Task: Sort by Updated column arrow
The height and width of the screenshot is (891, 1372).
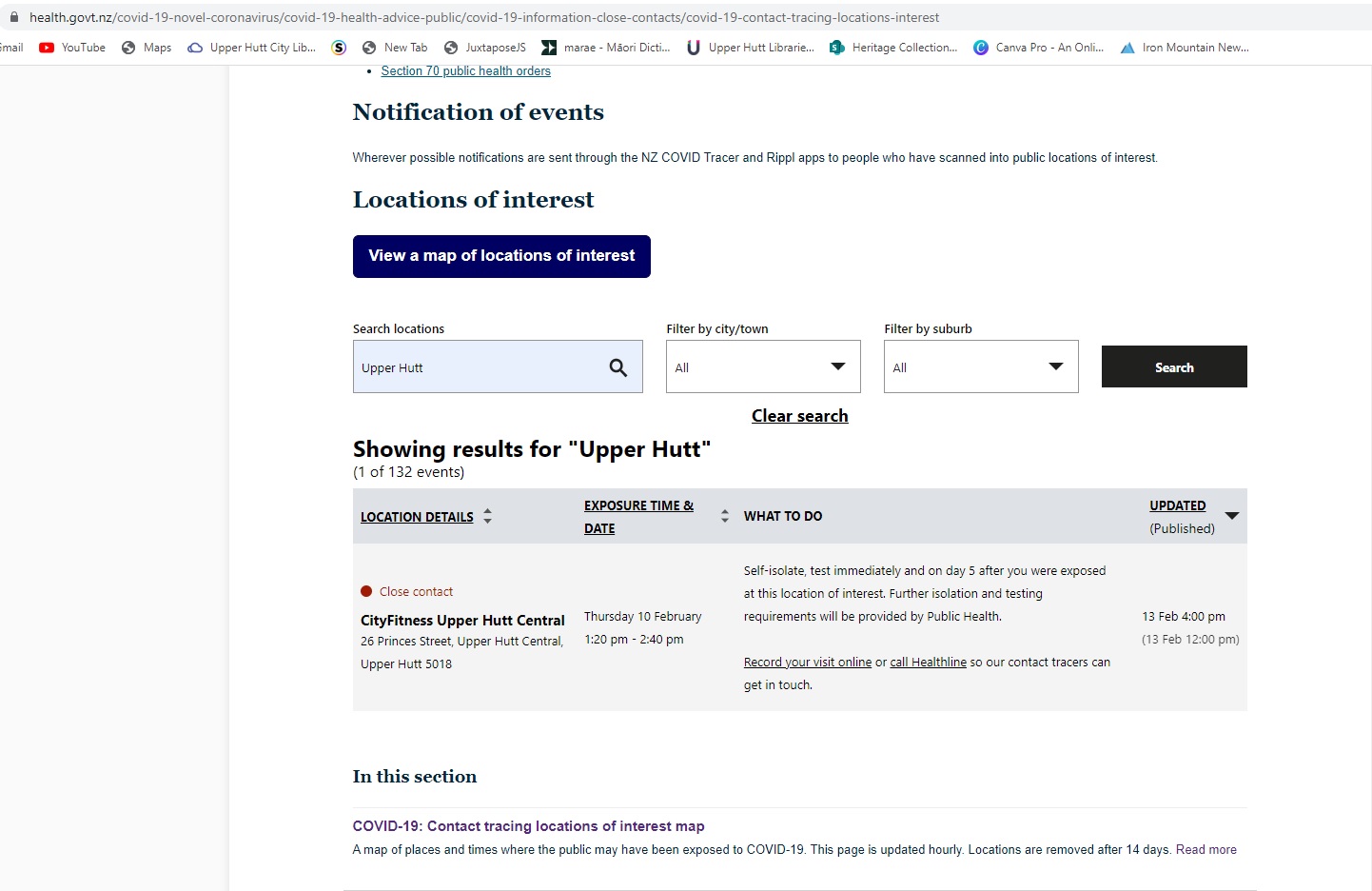Action: pyautogui.click(x=1232, y=516)
